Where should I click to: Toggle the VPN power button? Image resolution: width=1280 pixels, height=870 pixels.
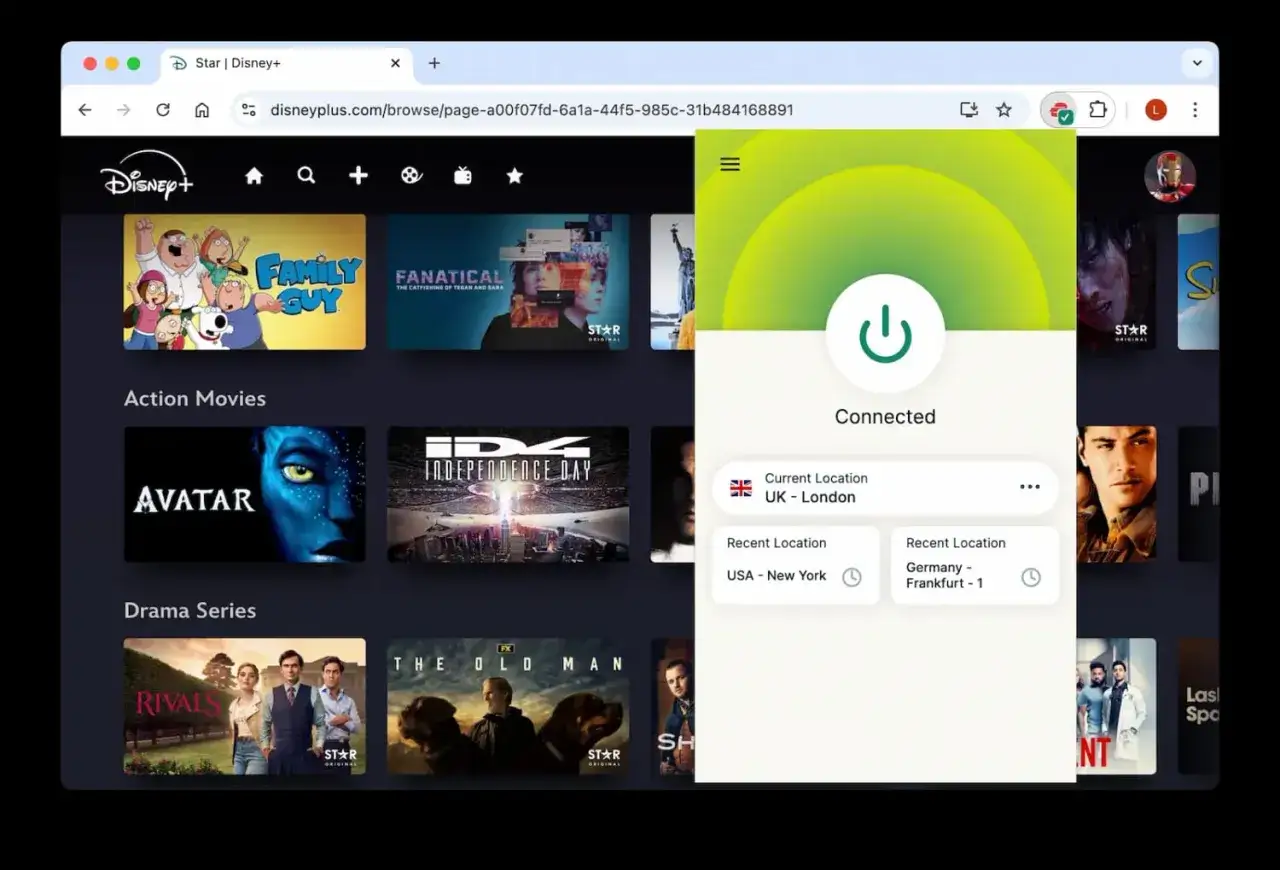point(885,334)
